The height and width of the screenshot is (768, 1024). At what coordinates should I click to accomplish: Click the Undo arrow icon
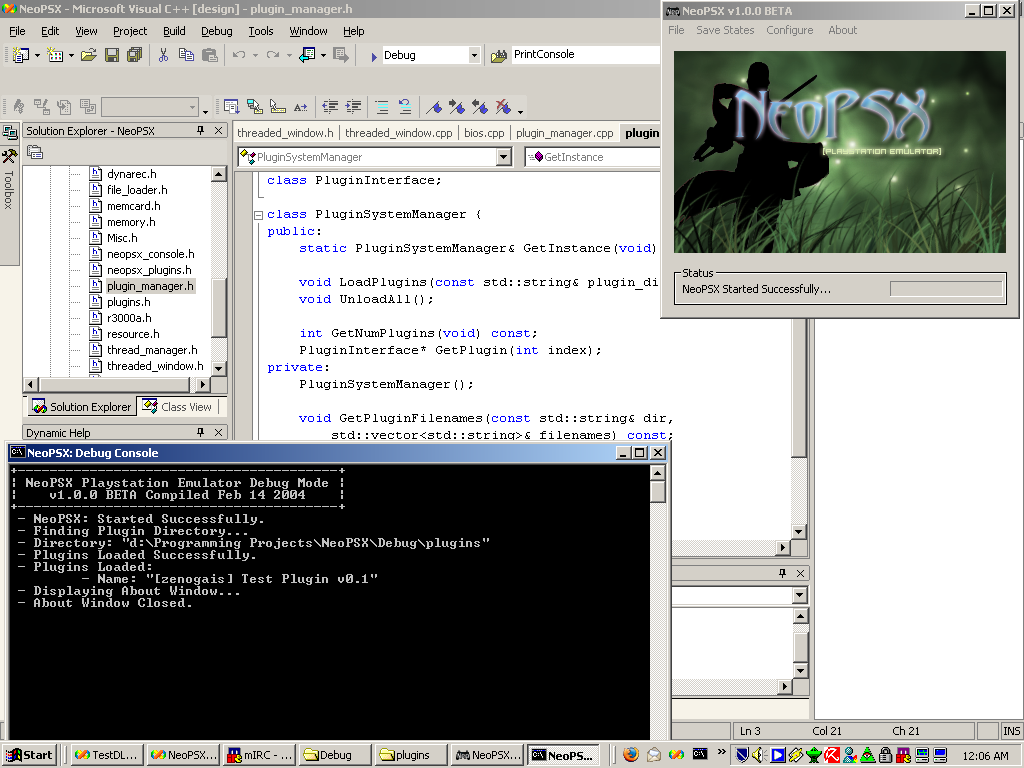pyautogui.click(x=239, y=56)
